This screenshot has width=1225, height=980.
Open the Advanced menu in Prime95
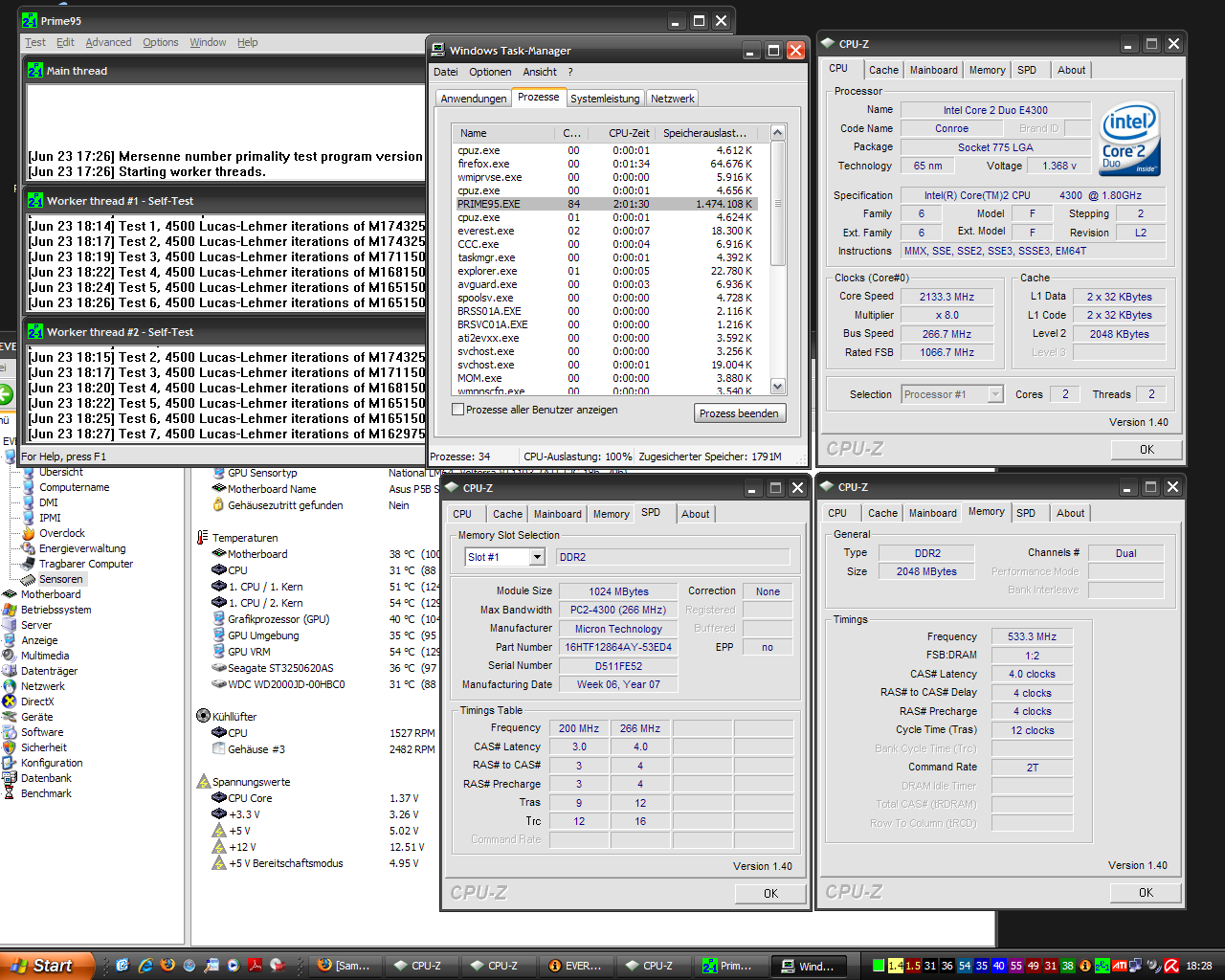pyautogui.click(x=108, y=42)
